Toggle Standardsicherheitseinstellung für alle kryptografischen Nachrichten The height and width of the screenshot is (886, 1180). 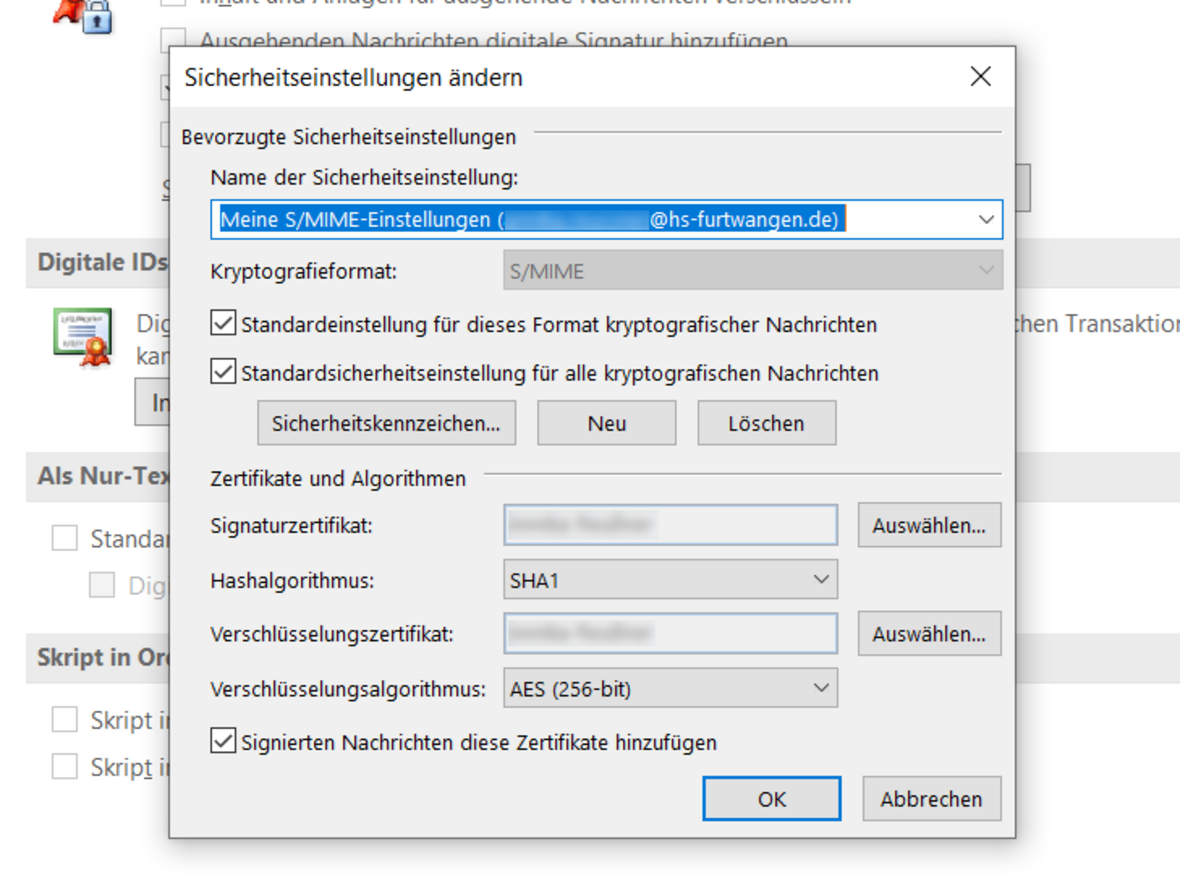point(223,373)
